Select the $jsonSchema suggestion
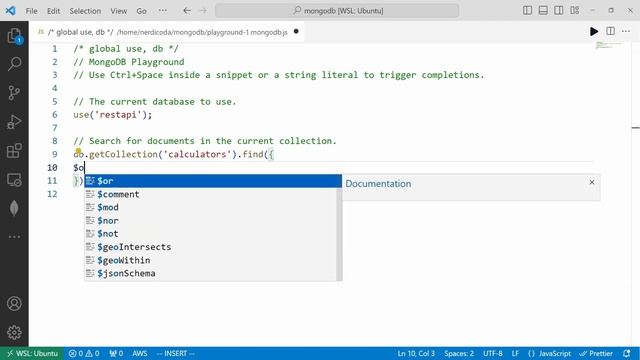 [210, 273]
